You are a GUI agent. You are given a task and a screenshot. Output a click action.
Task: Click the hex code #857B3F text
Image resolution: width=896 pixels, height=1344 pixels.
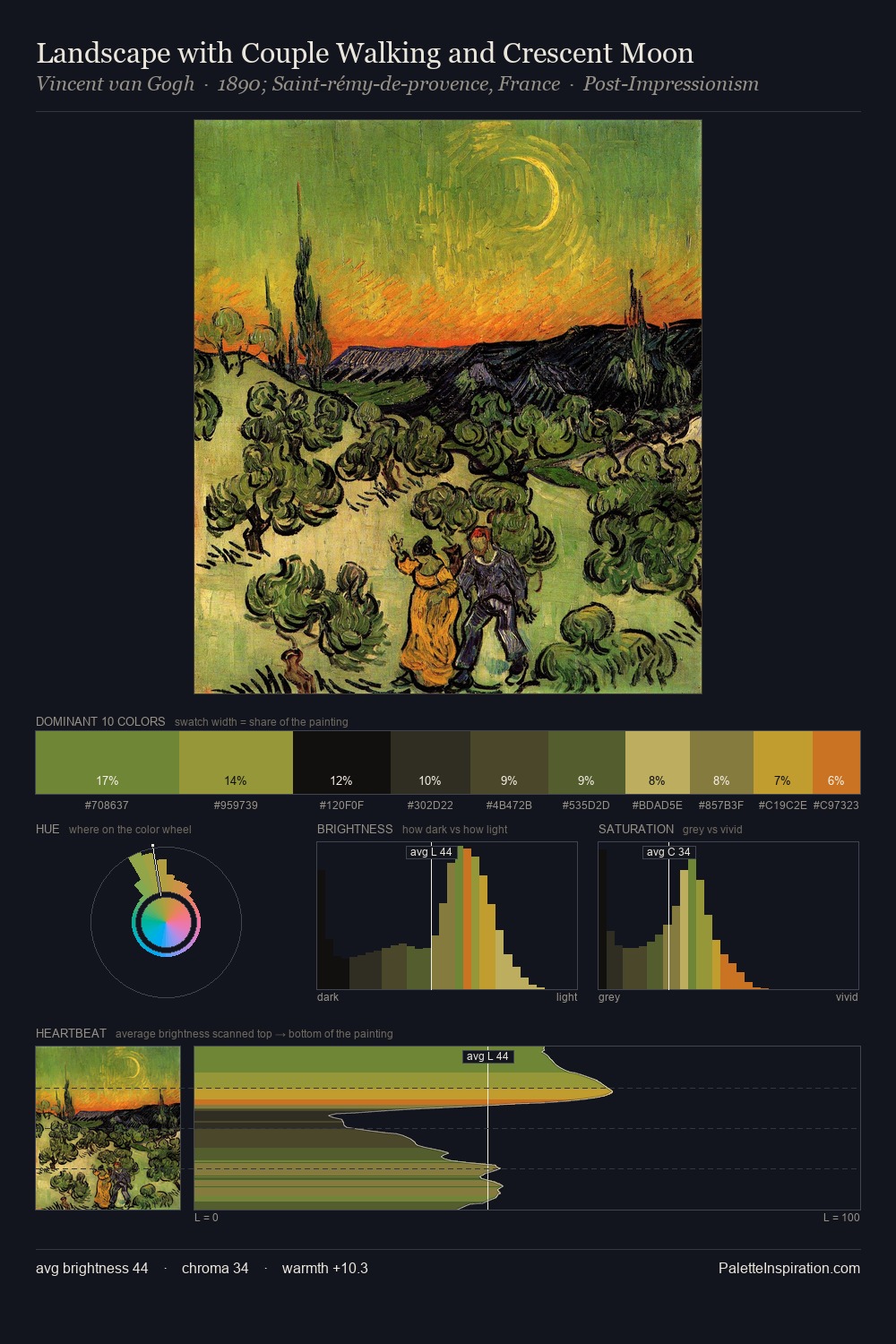721,806
